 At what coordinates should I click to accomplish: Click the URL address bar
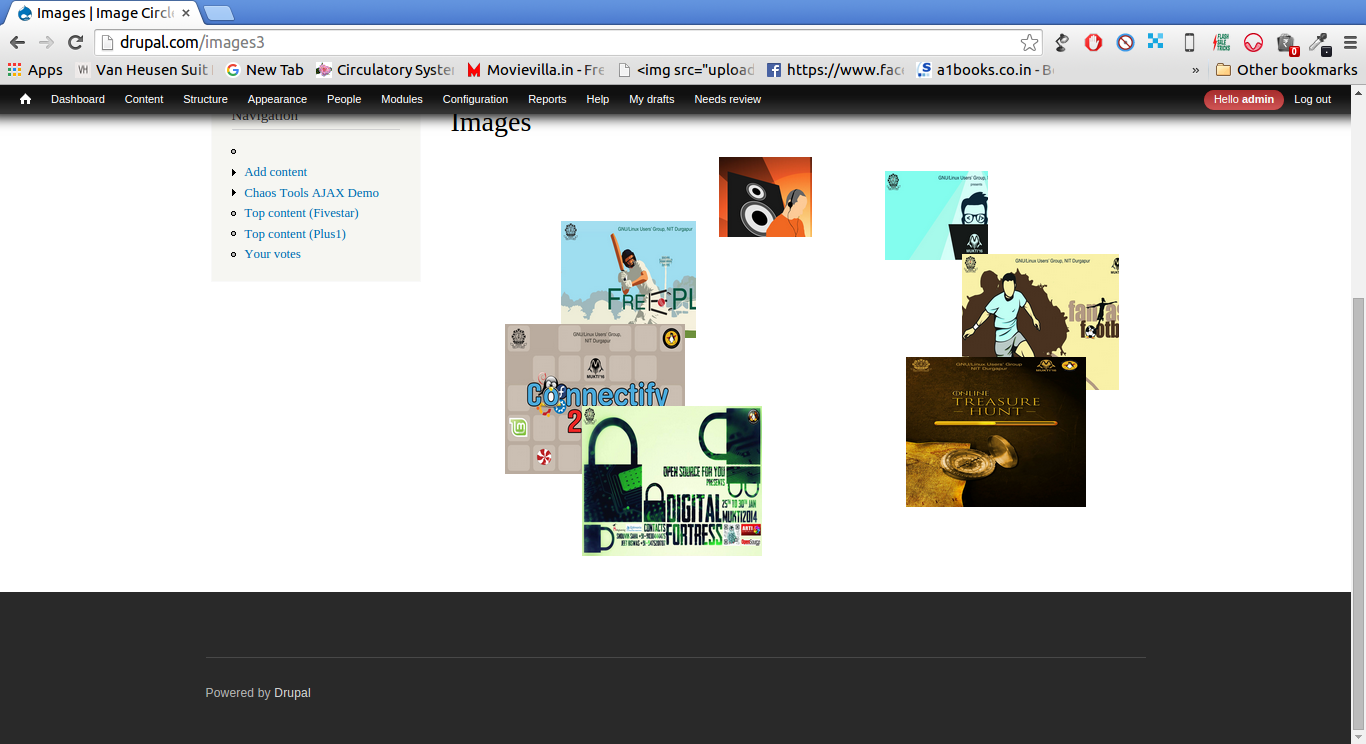pos(568,42)
